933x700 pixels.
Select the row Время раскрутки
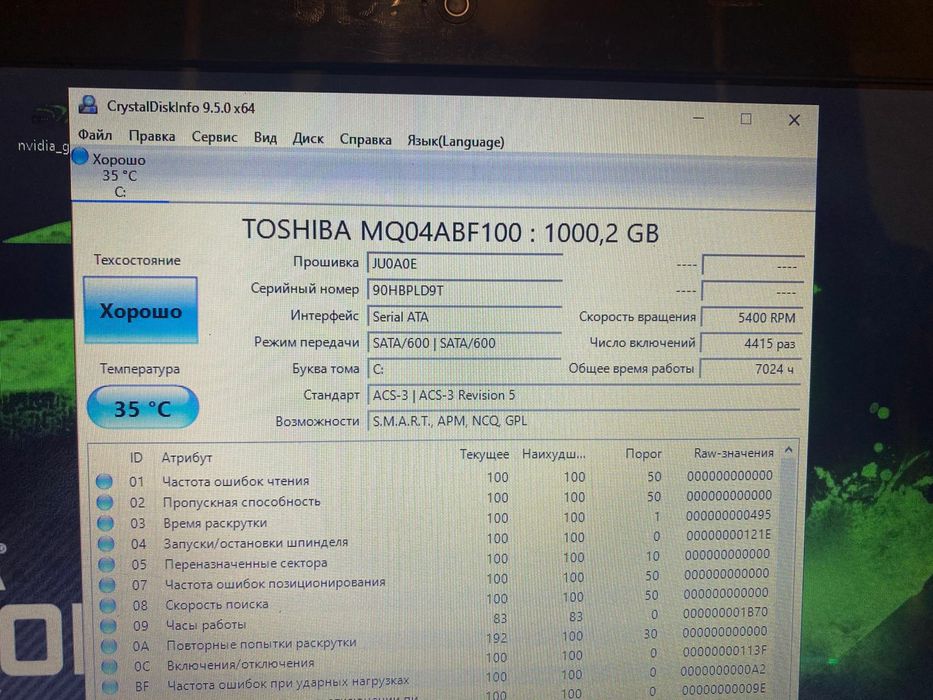tap(436, 520)
